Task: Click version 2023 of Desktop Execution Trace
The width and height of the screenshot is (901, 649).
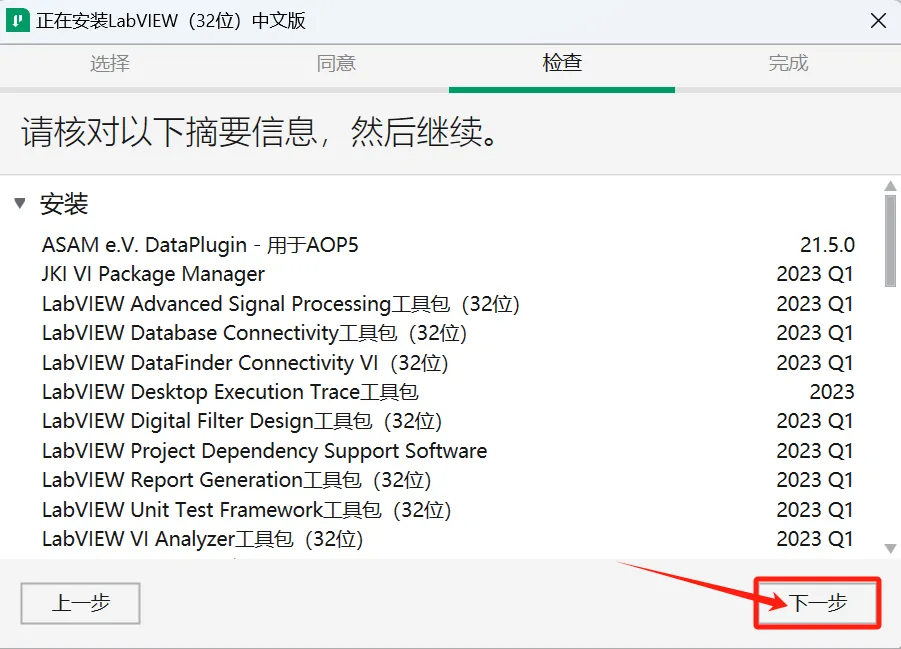Action: 832,392
